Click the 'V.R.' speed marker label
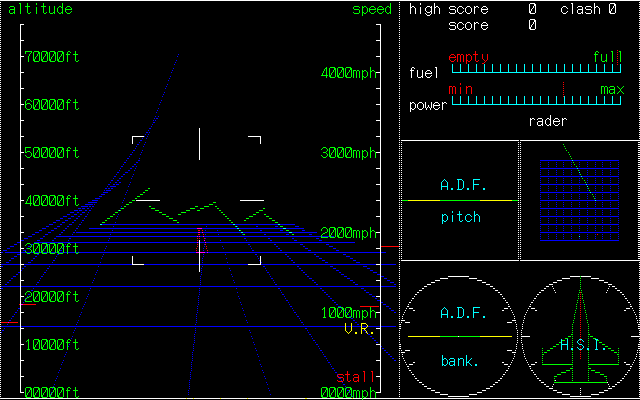This screenshot has width=640, height=400. (x=358, y=327)
